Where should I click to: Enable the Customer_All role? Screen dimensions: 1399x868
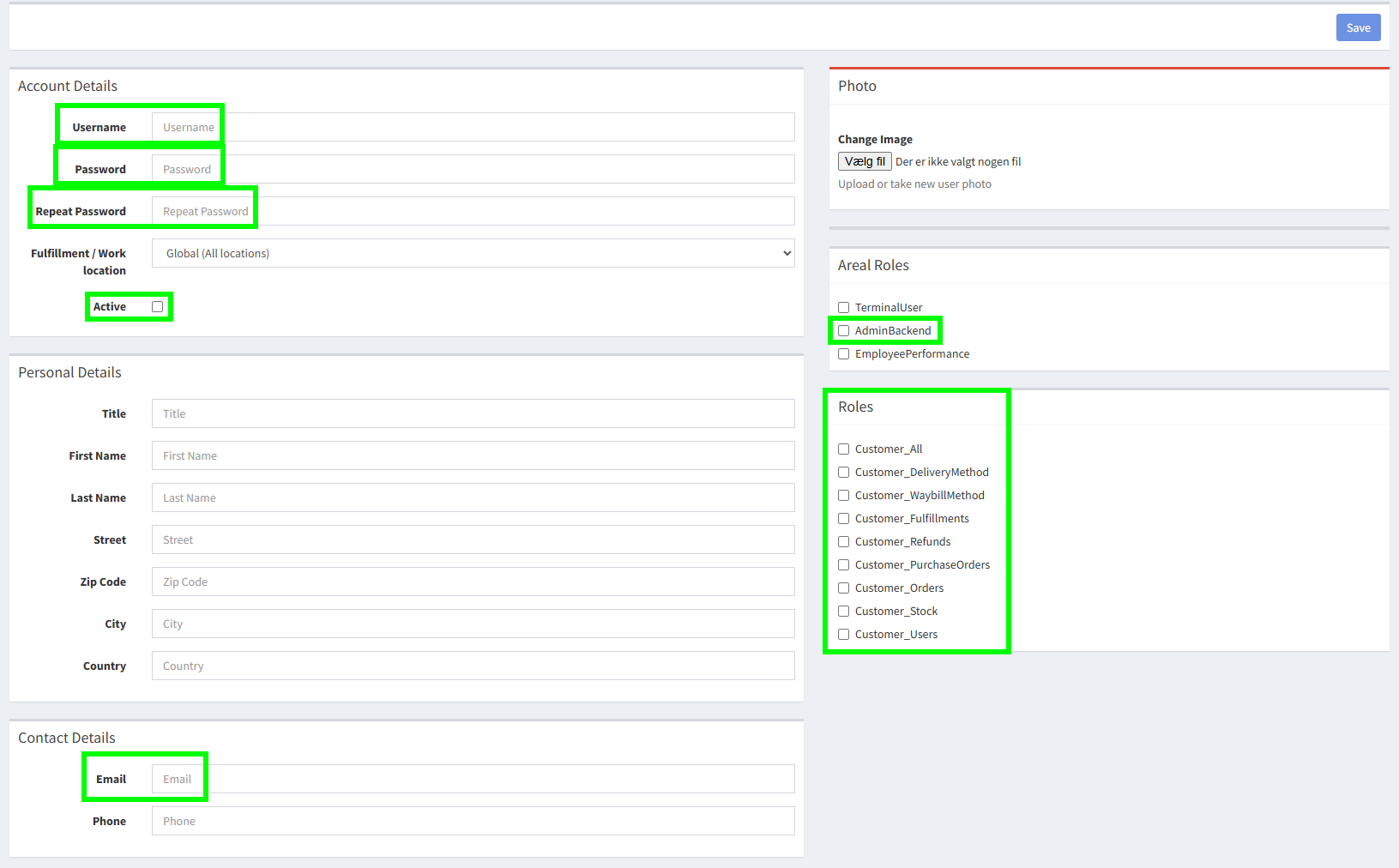pyautogui.click(x=844, y=449)
